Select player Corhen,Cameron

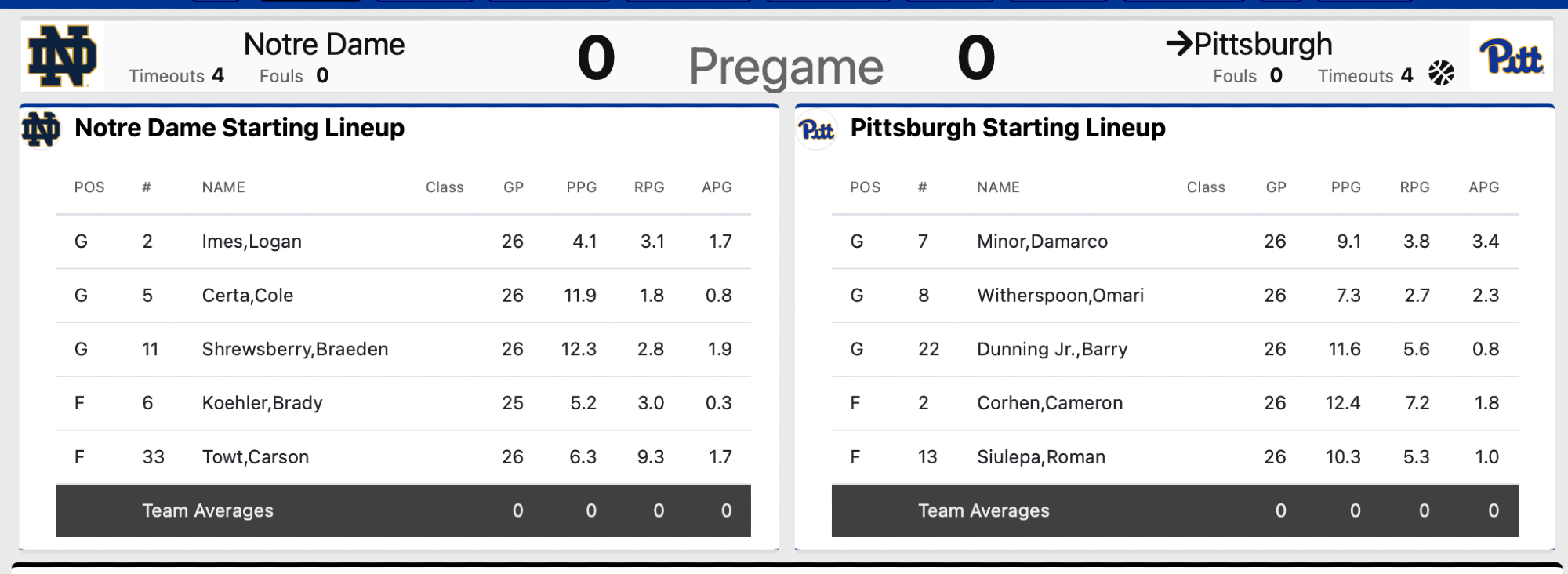coord(1049,403)
